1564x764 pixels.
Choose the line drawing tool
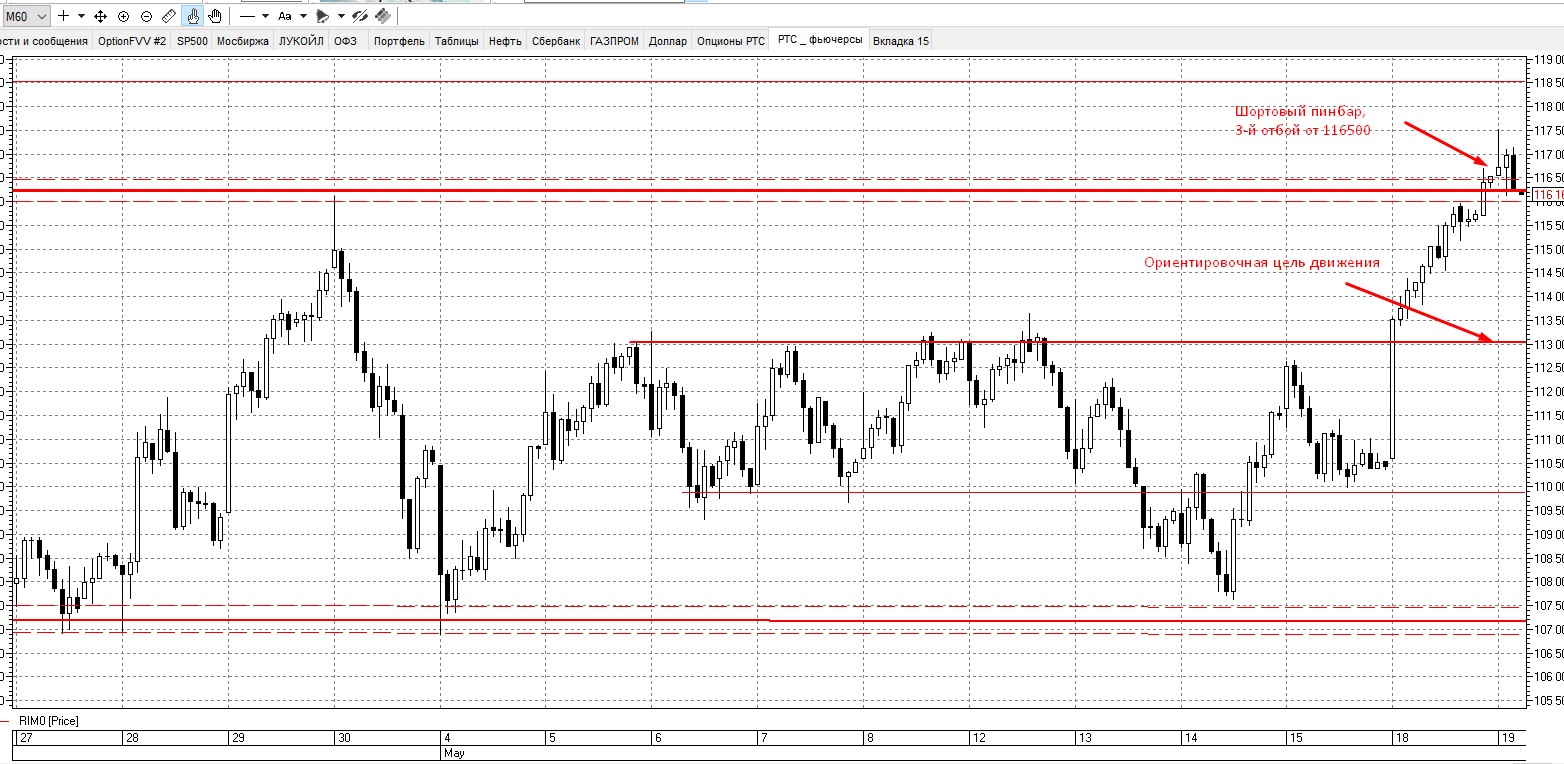click(248, 16)
